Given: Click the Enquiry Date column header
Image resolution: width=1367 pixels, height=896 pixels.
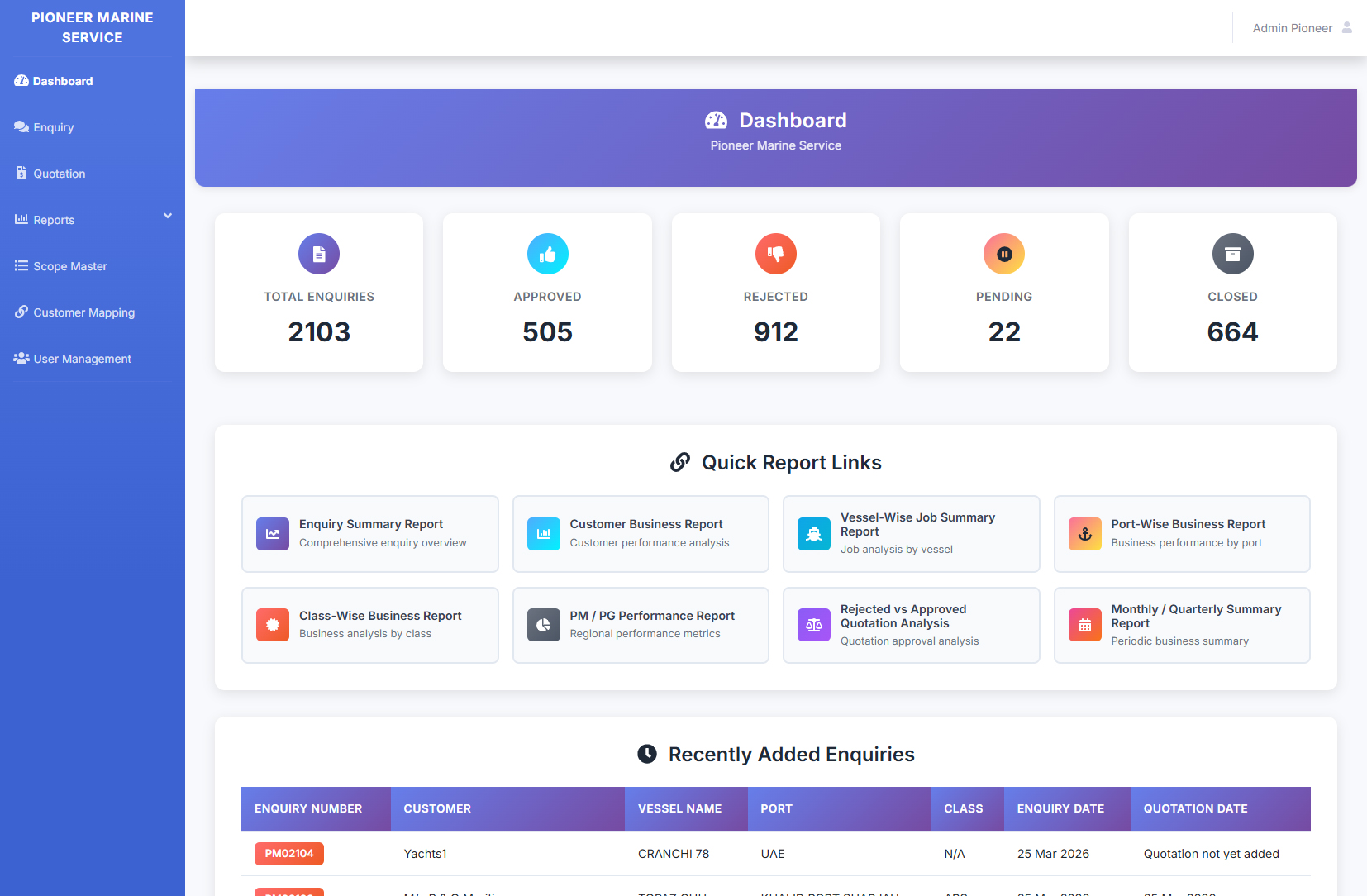Looking at the screenshot, I should pos(1060,808).
